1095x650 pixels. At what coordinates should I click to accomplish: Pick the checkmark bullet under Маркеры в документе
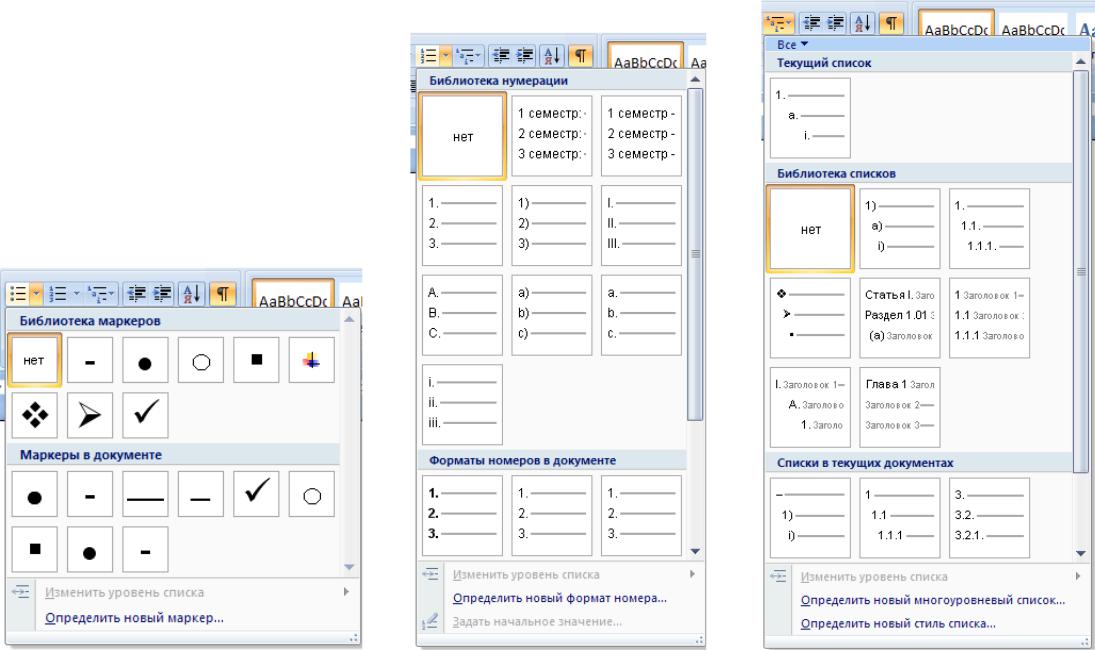click(256, 494)
